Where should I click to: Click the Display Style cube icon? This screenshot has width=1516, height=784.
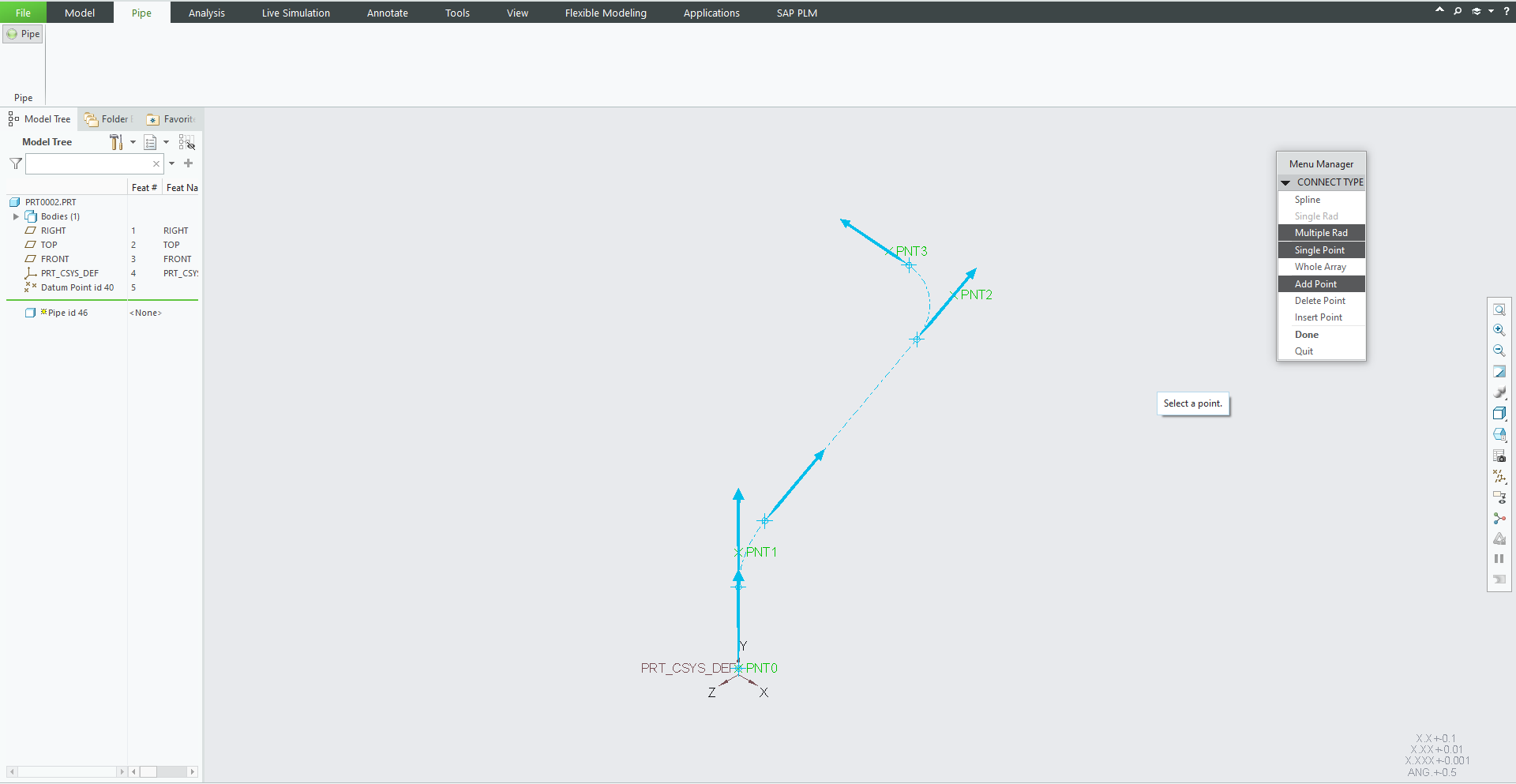coord(1500,413)
